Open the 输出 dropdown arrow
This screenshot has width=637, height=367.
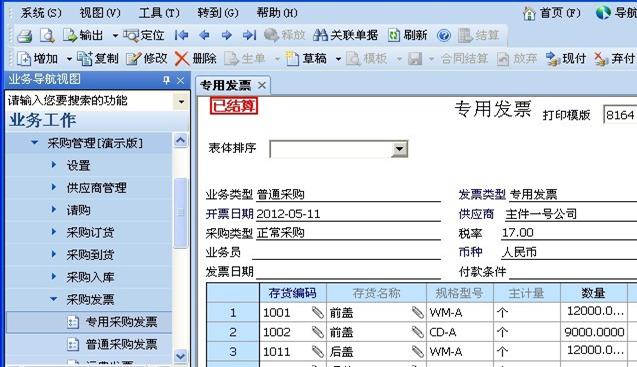[x=115, y=36]
